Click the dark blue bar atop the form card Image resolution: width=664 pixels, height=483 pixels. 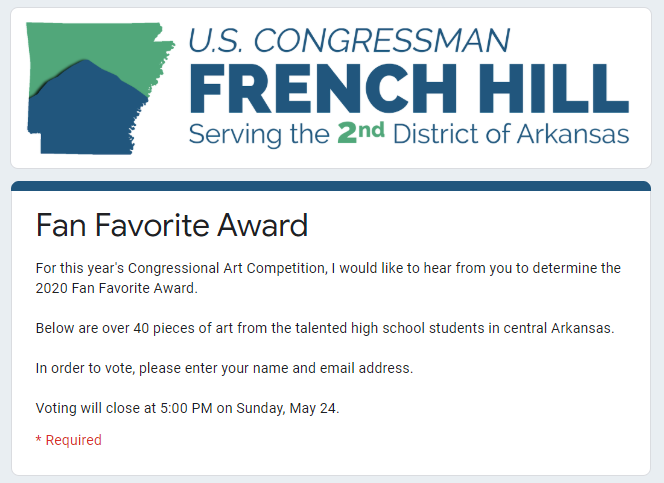331,186
